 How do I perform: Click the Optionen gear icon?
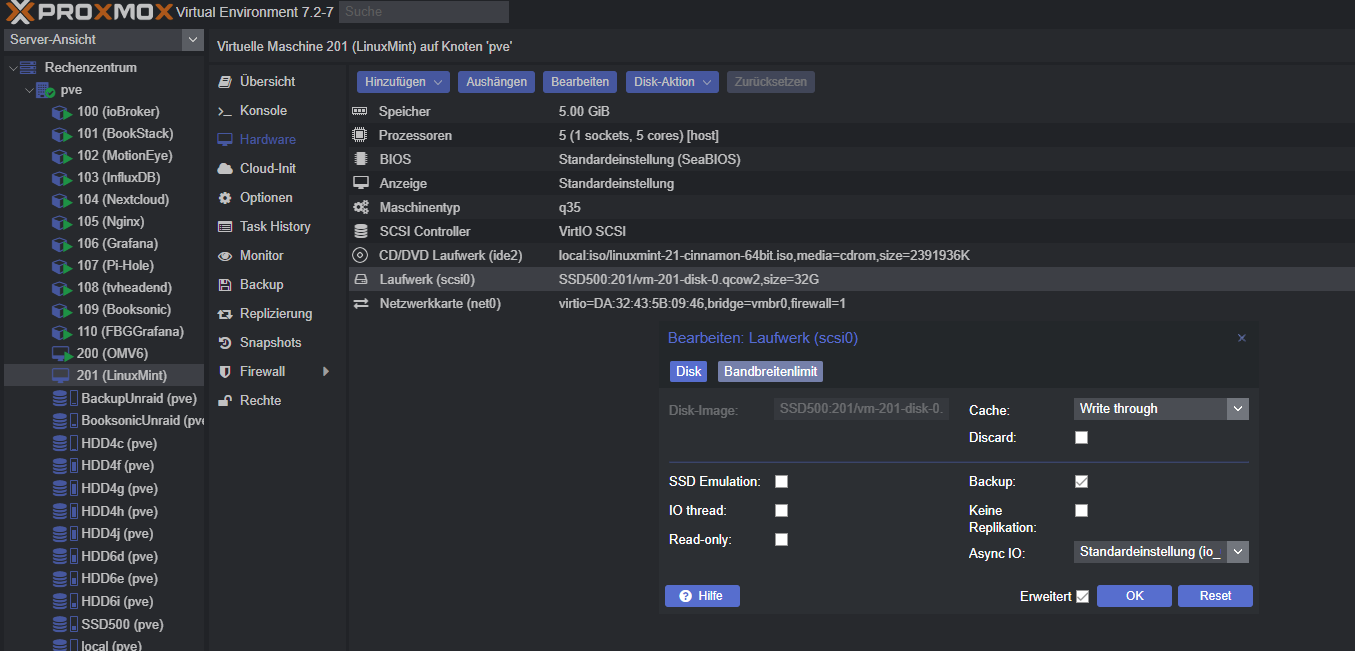[x=225, y=198]
